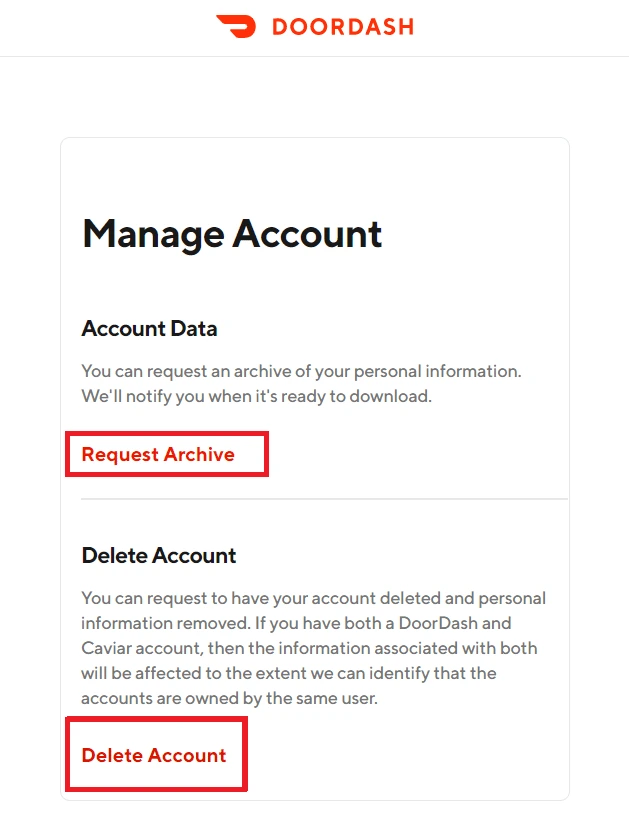Click the header's bottom border line
Screen dimensions: 629x833
(x=314, y=56)
